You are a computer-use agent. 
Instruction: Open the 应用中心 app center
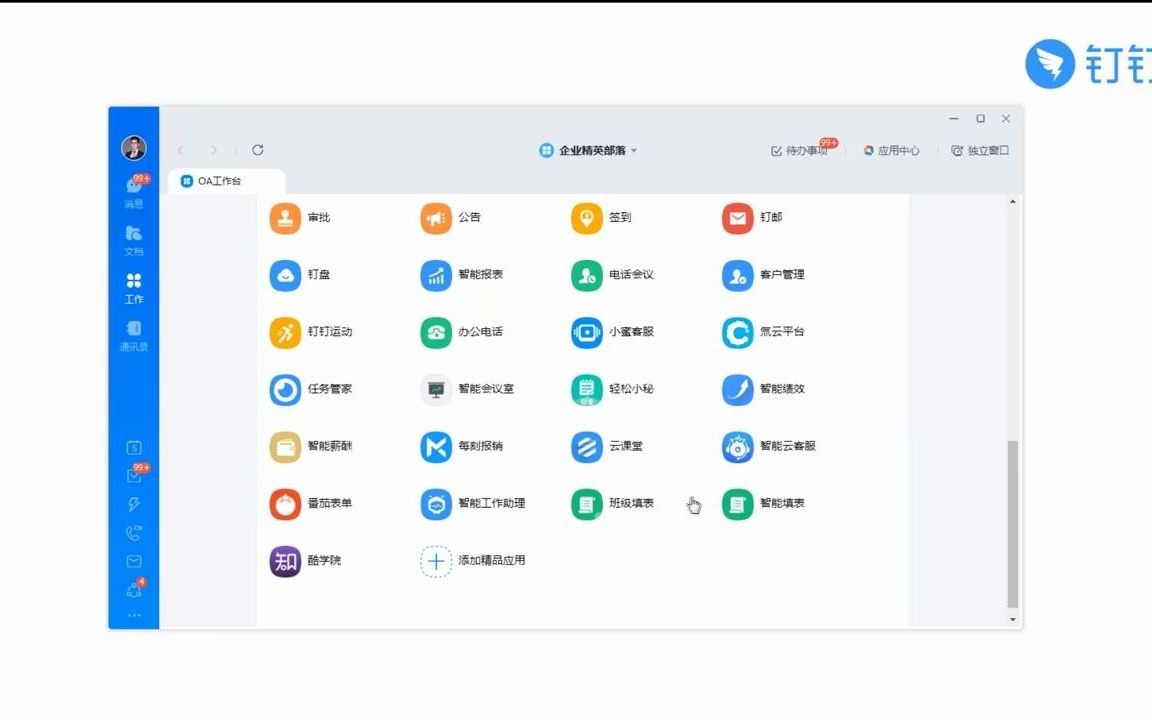click(x=892, y=150)
